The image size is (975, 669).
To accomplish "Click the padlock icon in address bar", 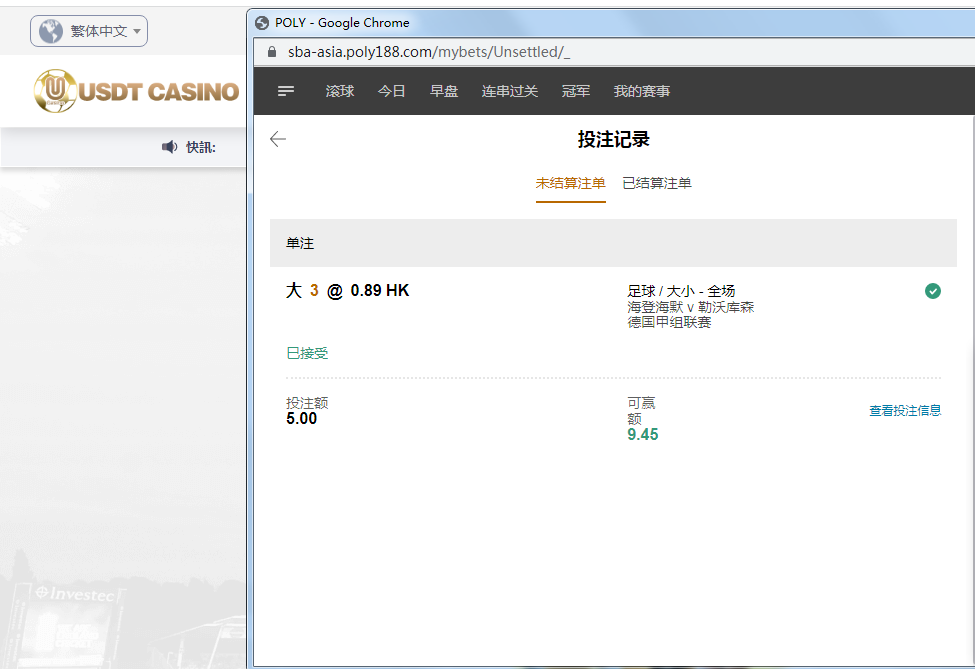I will click(x=268, y=52).
